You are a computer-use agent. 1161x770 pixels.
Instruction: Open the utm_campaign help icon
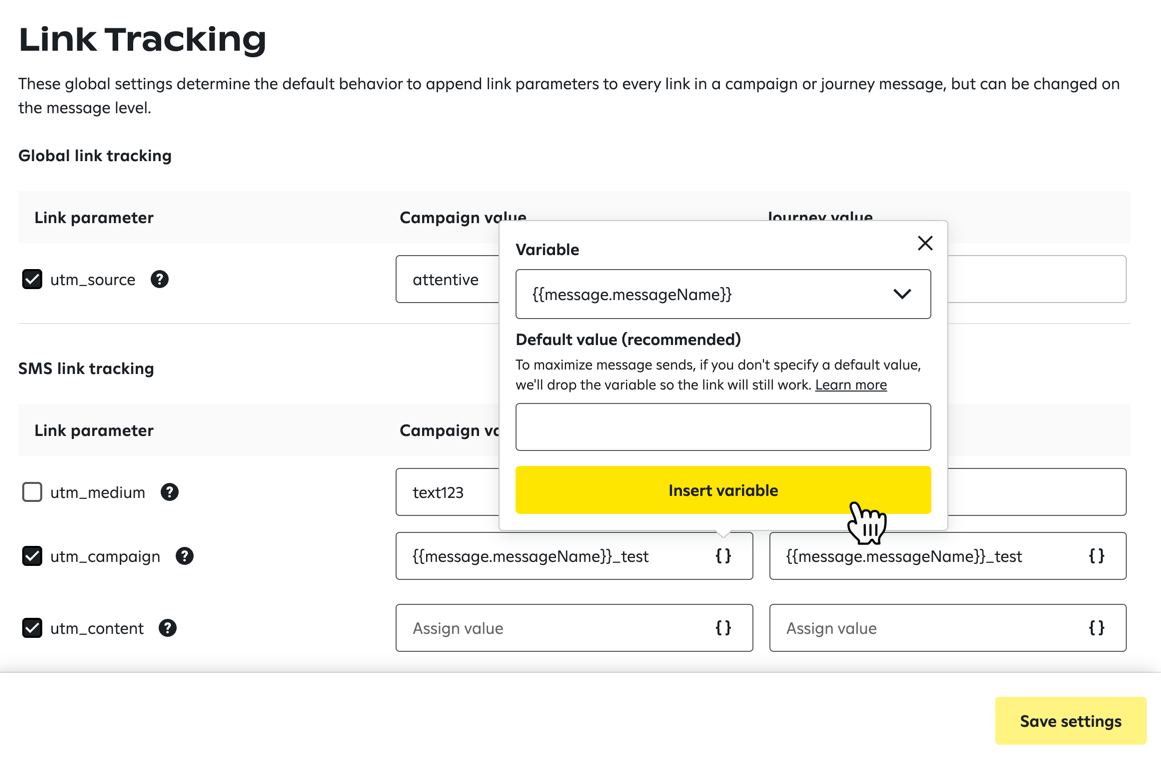184,555
